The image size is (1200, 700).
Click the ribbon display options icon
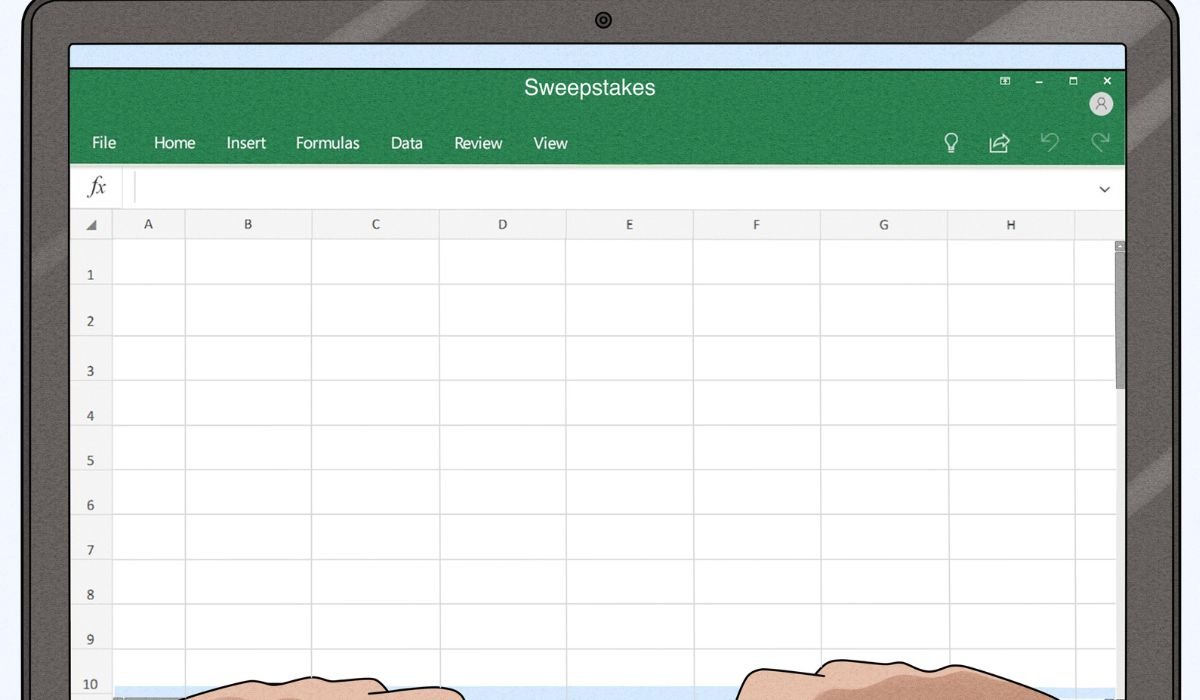coord(1005,81)
